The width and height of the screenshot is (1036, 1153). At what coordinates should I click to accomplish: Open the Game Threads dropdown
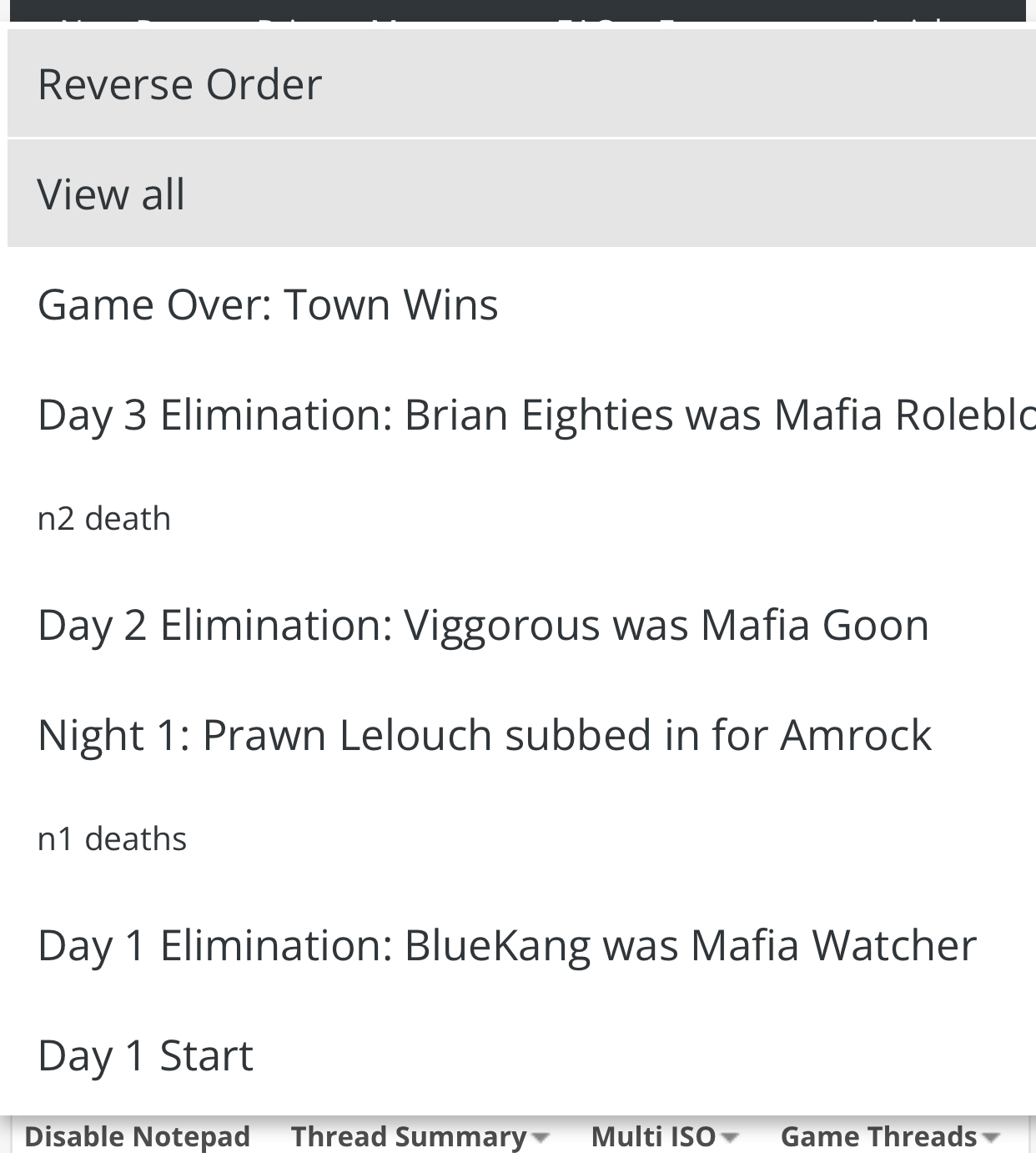[x=890, y=1136]
